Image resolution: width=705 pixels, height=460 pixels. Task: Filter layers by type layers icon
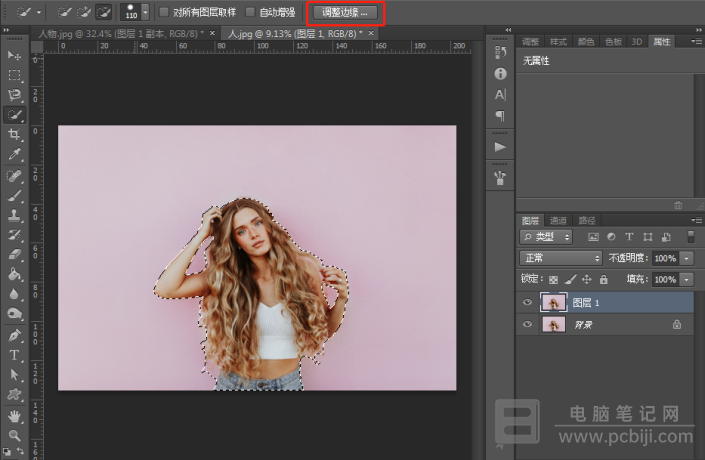(629, 237)
